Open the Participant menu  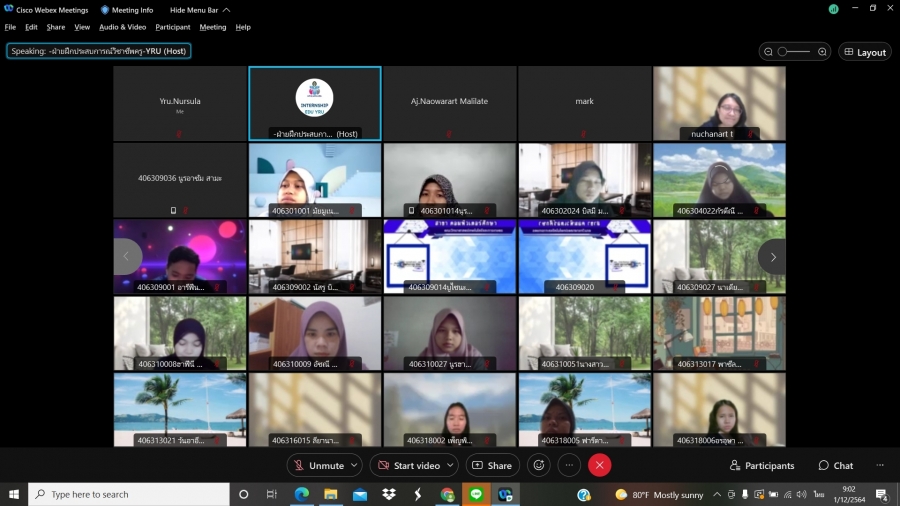173,27
